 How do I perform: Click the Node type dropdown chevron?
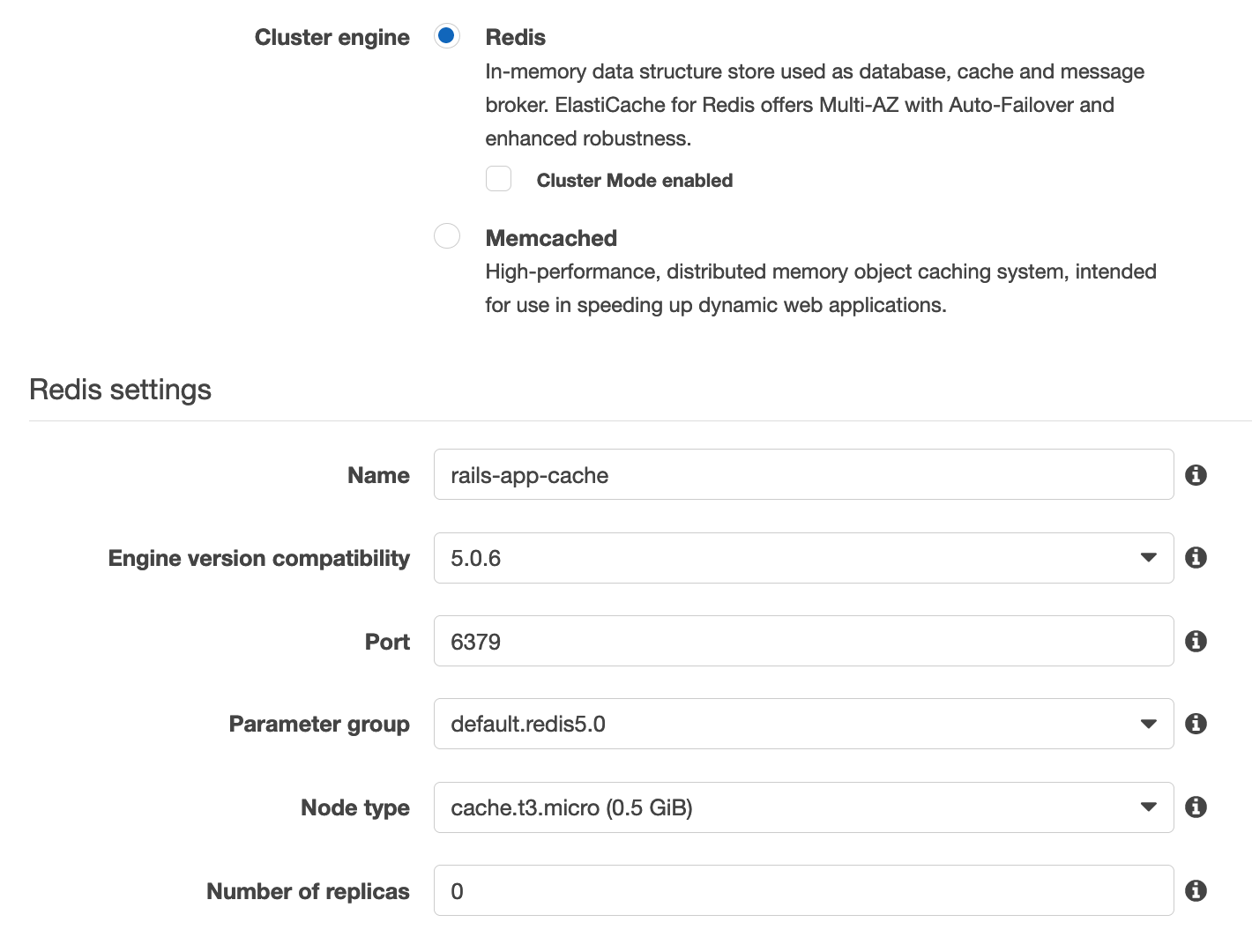click(x=1147, y=807)
